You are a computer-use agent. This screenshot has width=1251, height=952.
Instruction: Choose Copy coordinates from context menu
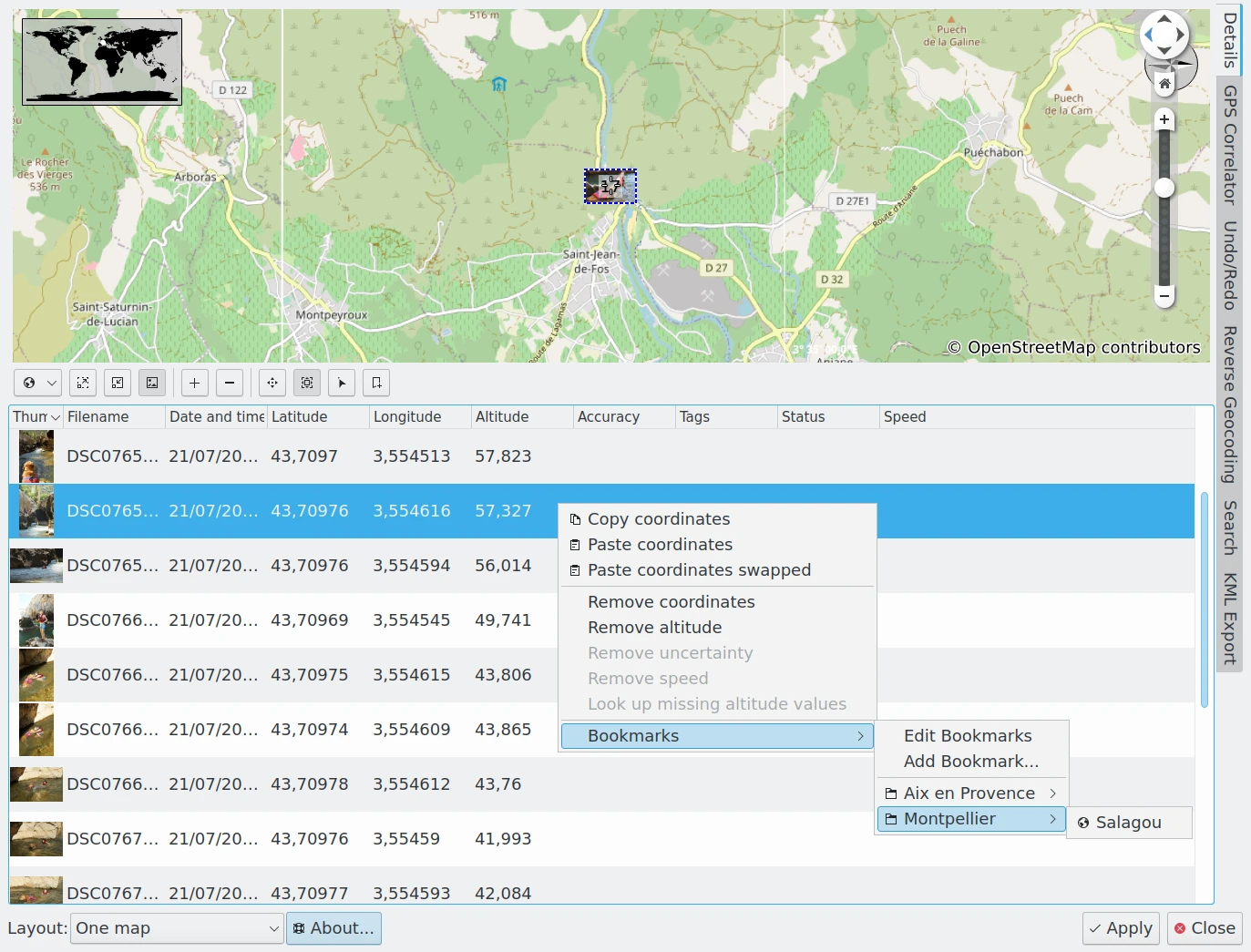click(x=658, y=519)
